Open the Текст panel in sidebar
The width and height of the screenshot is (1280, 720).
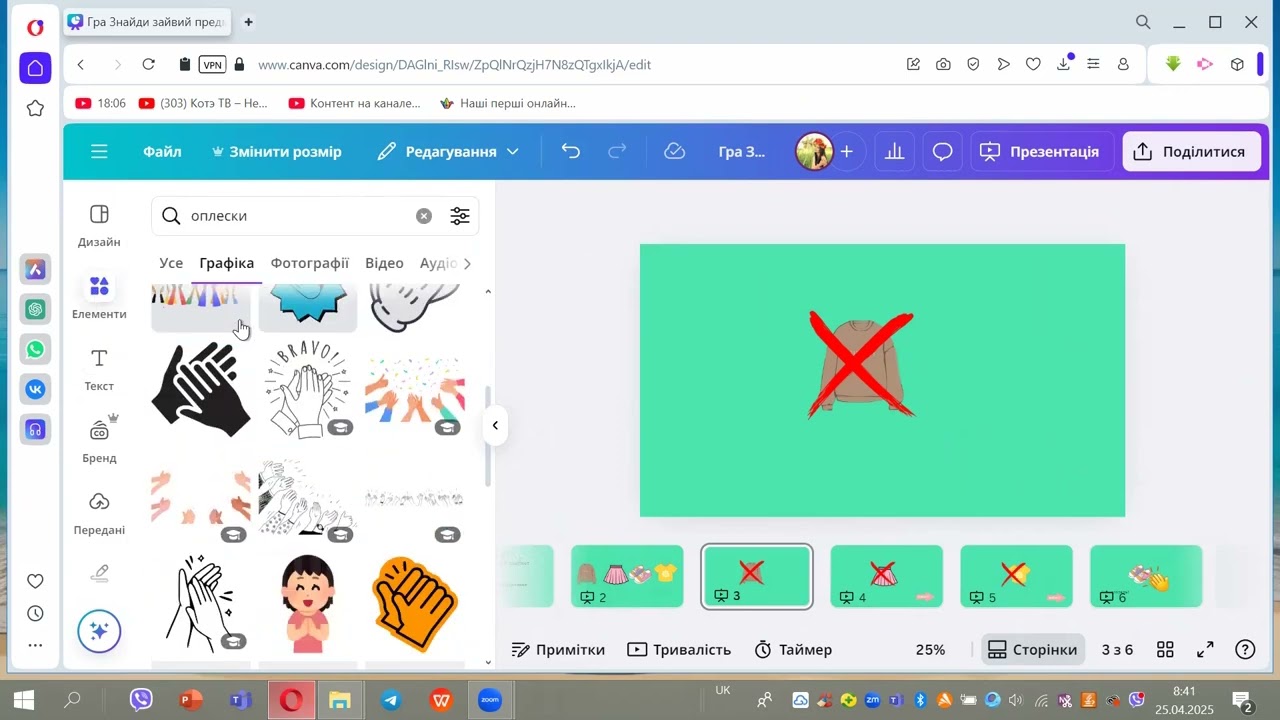99,369
